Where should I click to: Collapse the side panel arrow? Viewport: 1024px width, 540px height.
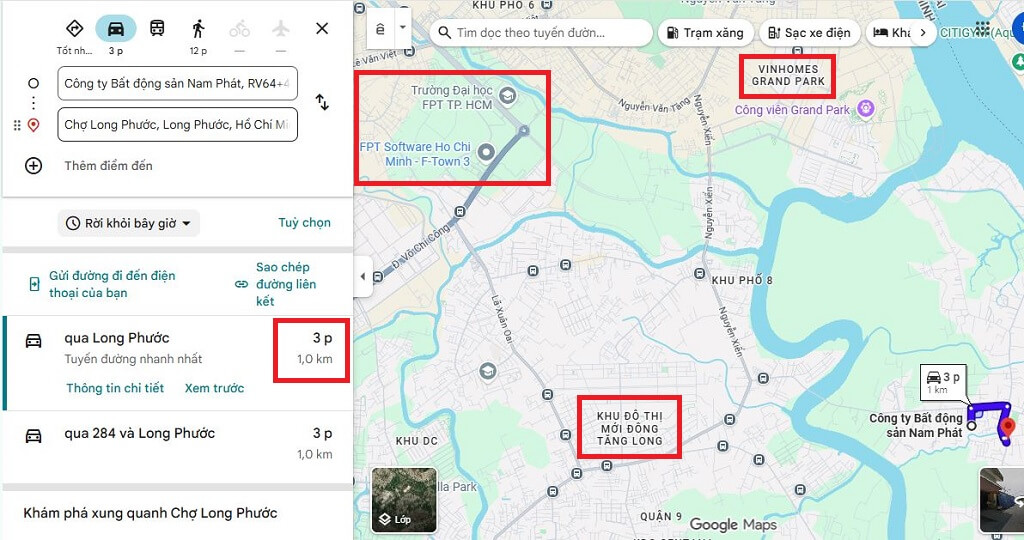(363, 276)
